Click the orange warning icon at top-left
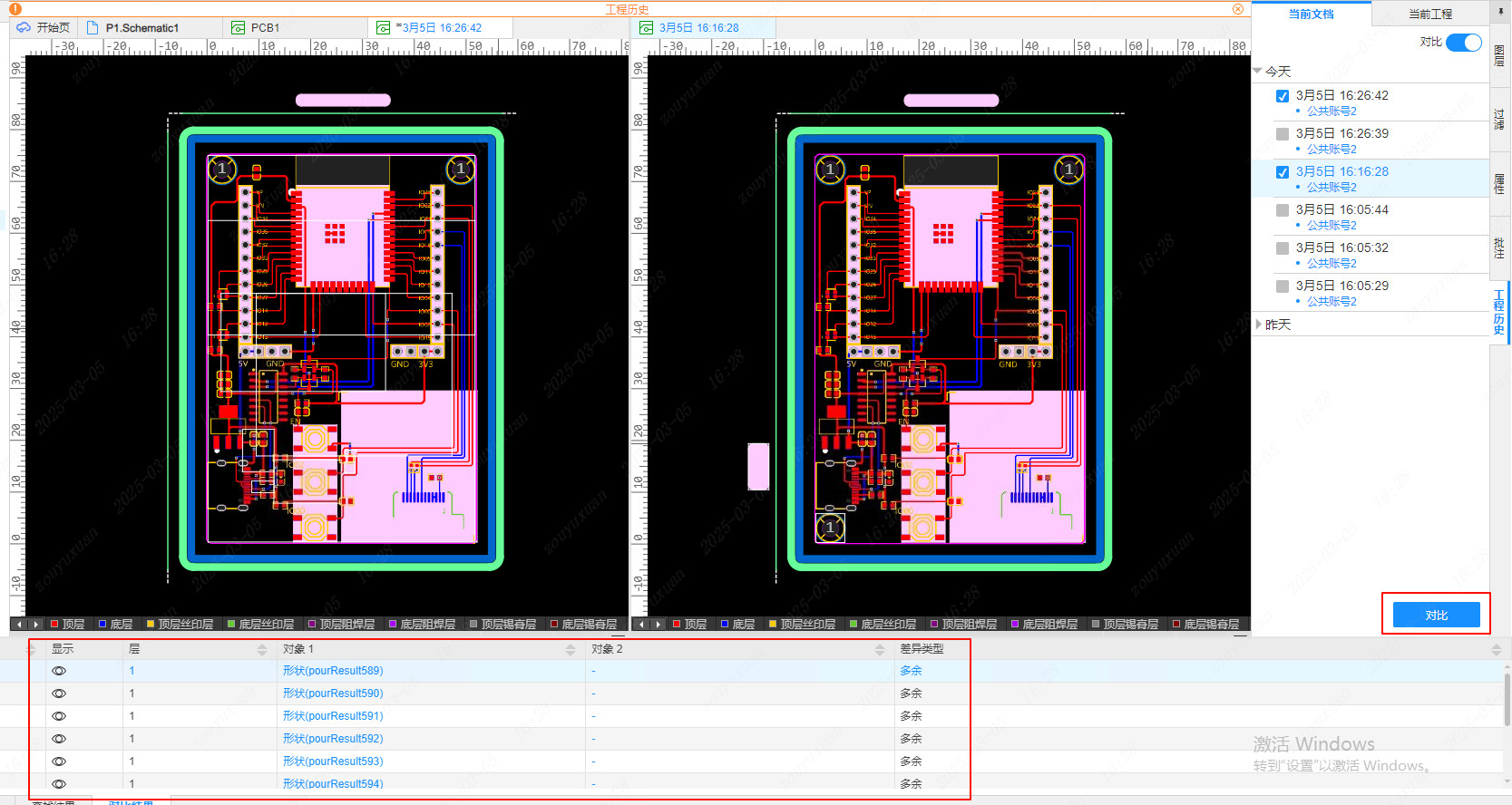The image size is (1512, 805). coord(15,9)
